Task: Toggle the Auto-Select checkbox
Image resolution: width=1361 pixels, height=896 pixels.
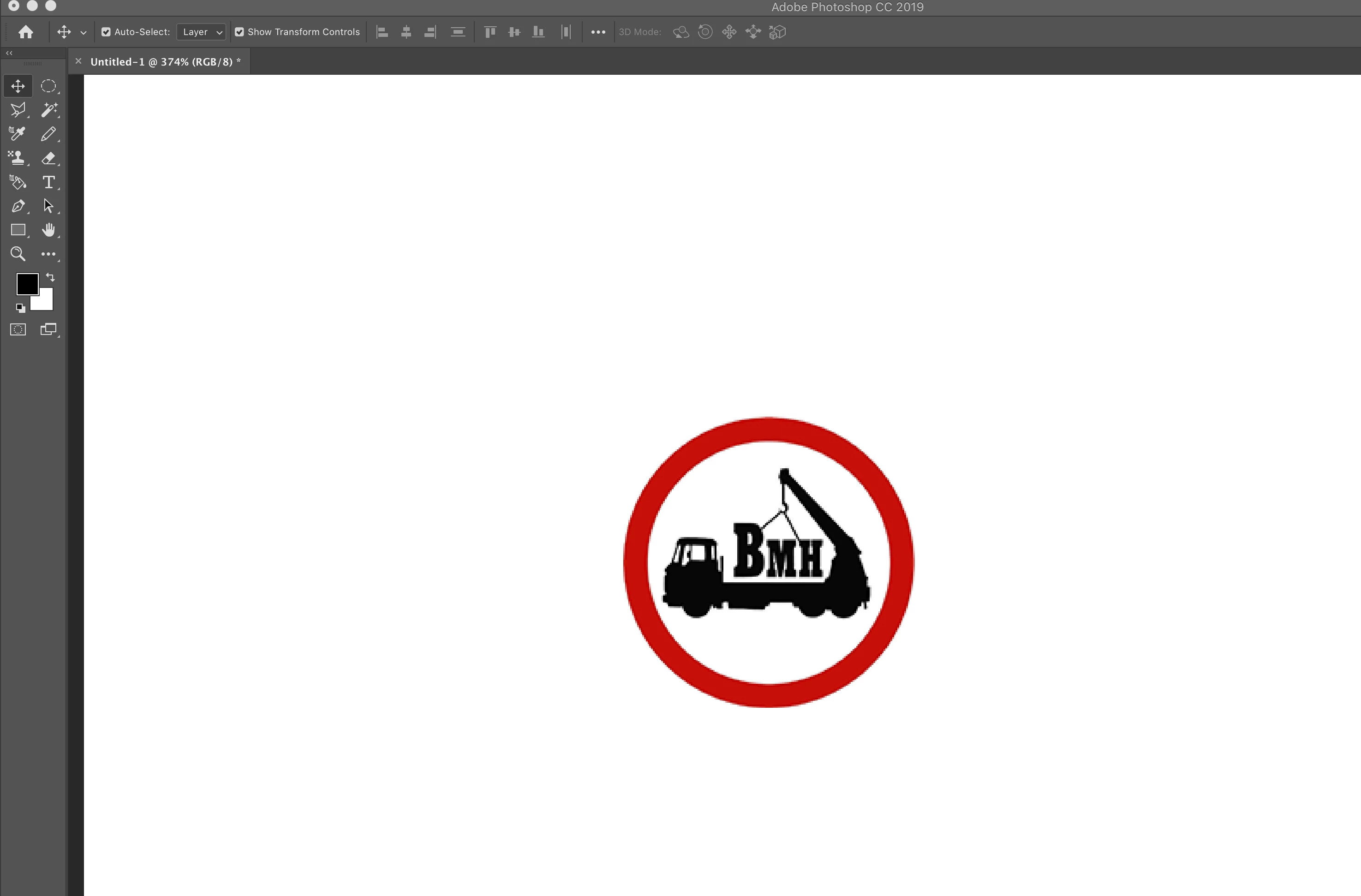Action: click(106, 32)
